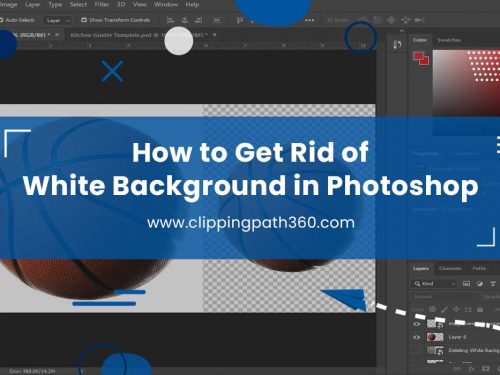Toggle prevent artboard auto-nesting lock icon
The height and width of the screenshot is (375, 500).
coord(468,310)
